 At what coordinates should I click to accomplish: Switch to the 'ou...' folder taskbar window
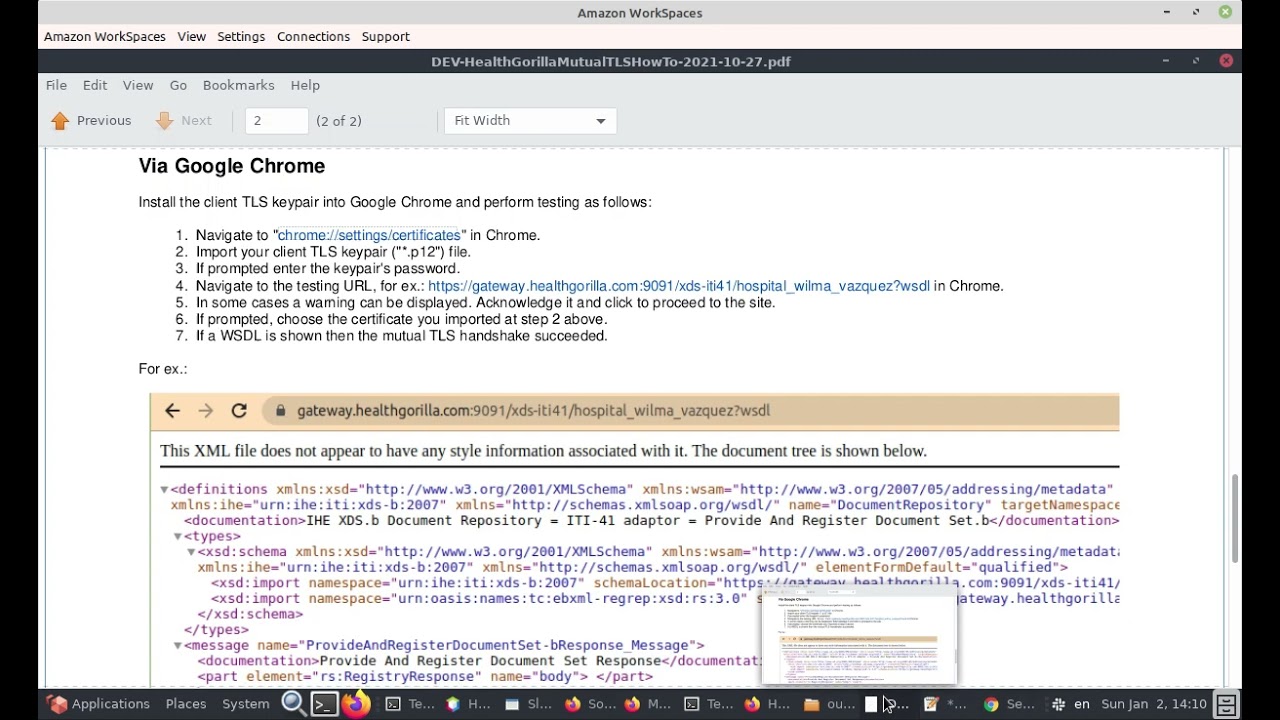829,704
